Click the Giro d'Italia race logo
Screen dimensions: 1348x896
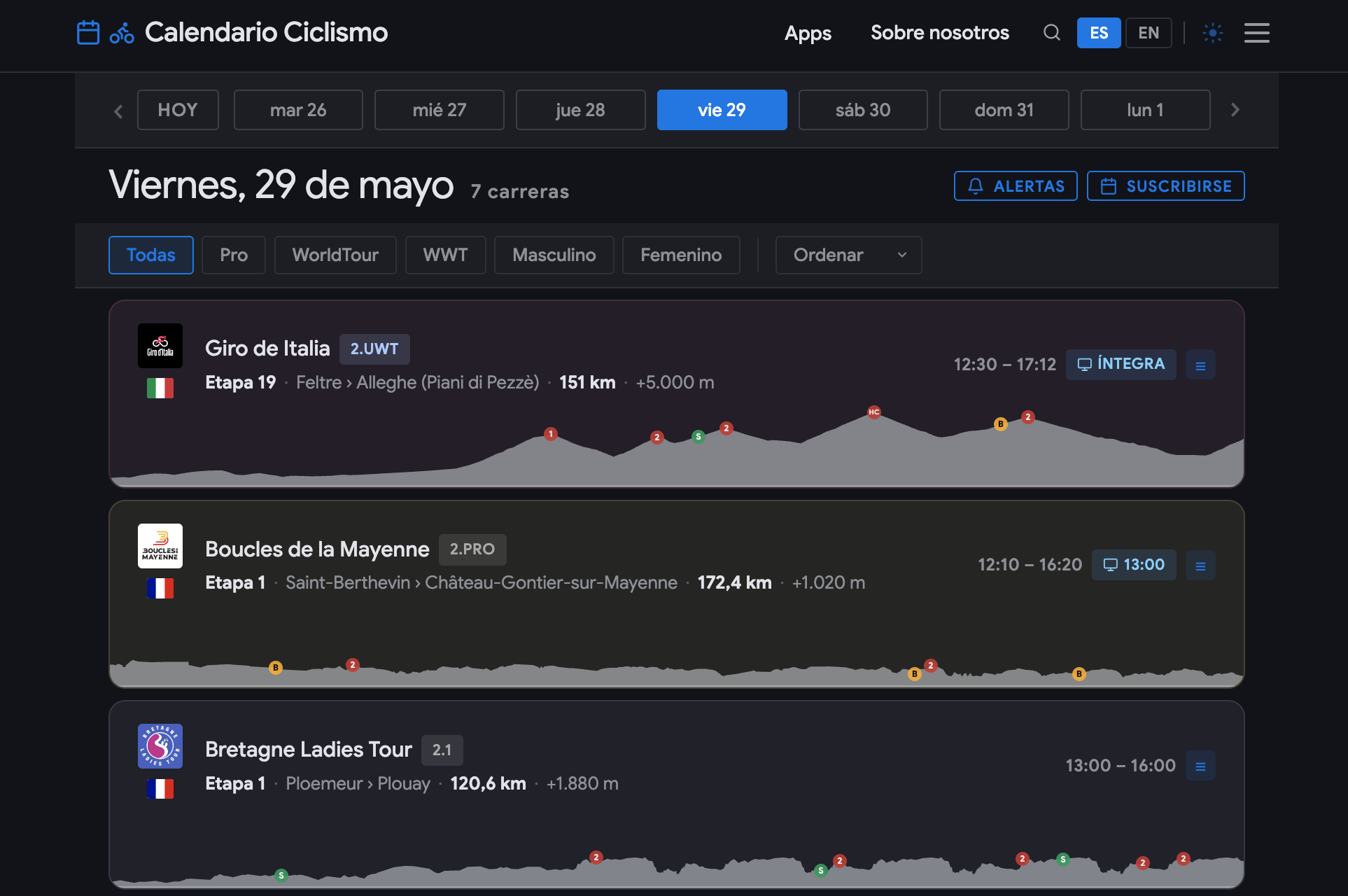[160, 346]
